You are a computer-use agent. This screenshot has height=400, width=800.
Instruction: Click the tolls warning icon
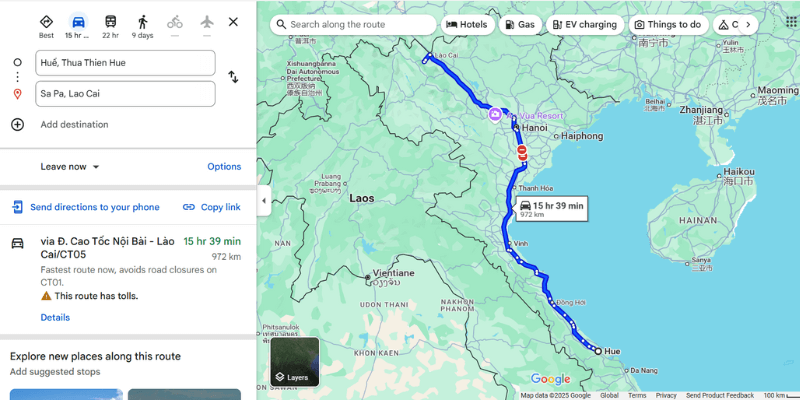coord(46,296)
